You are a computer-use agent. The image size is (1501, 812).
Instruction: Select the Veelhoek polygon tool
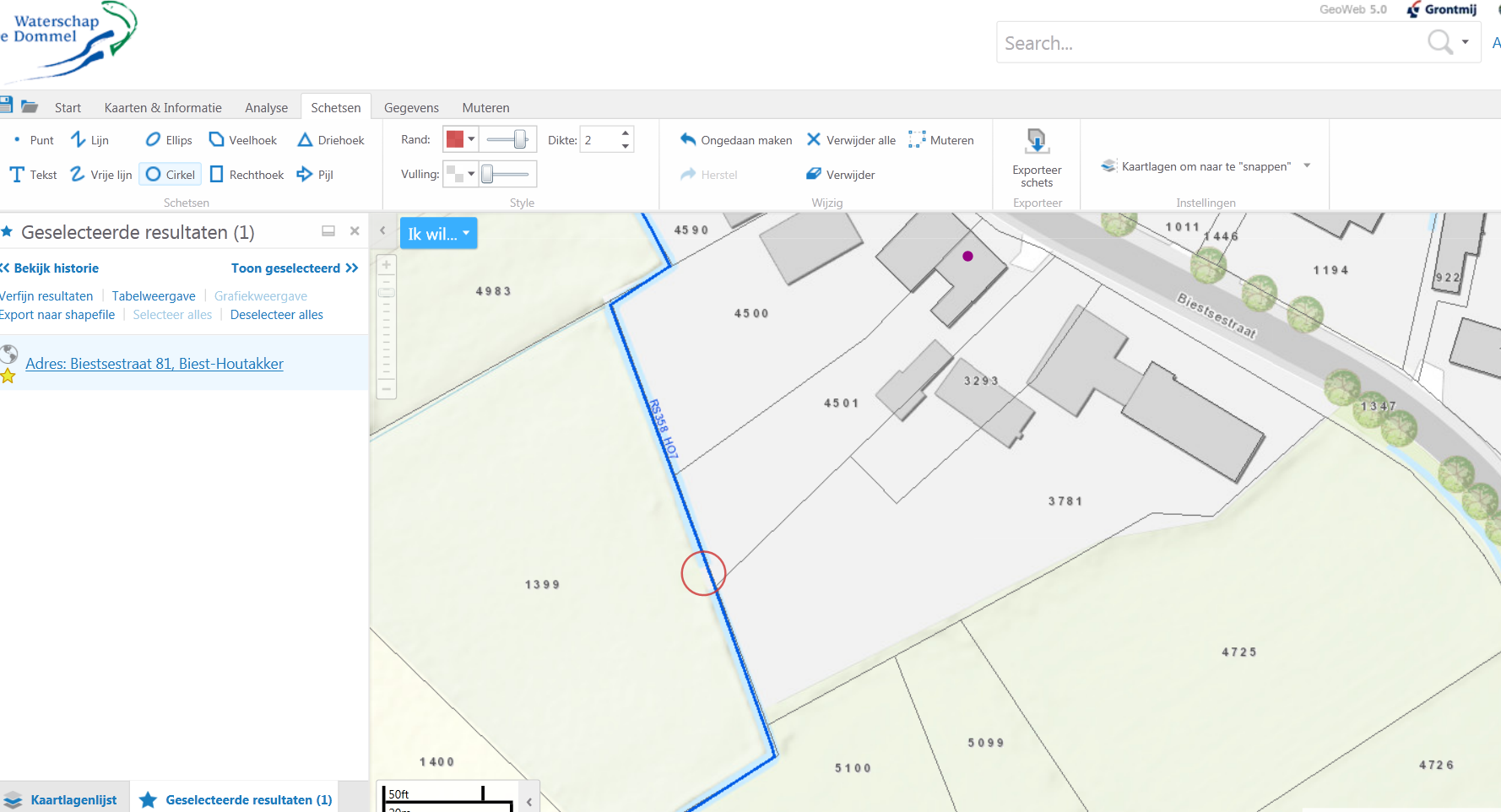click(243, 140)
